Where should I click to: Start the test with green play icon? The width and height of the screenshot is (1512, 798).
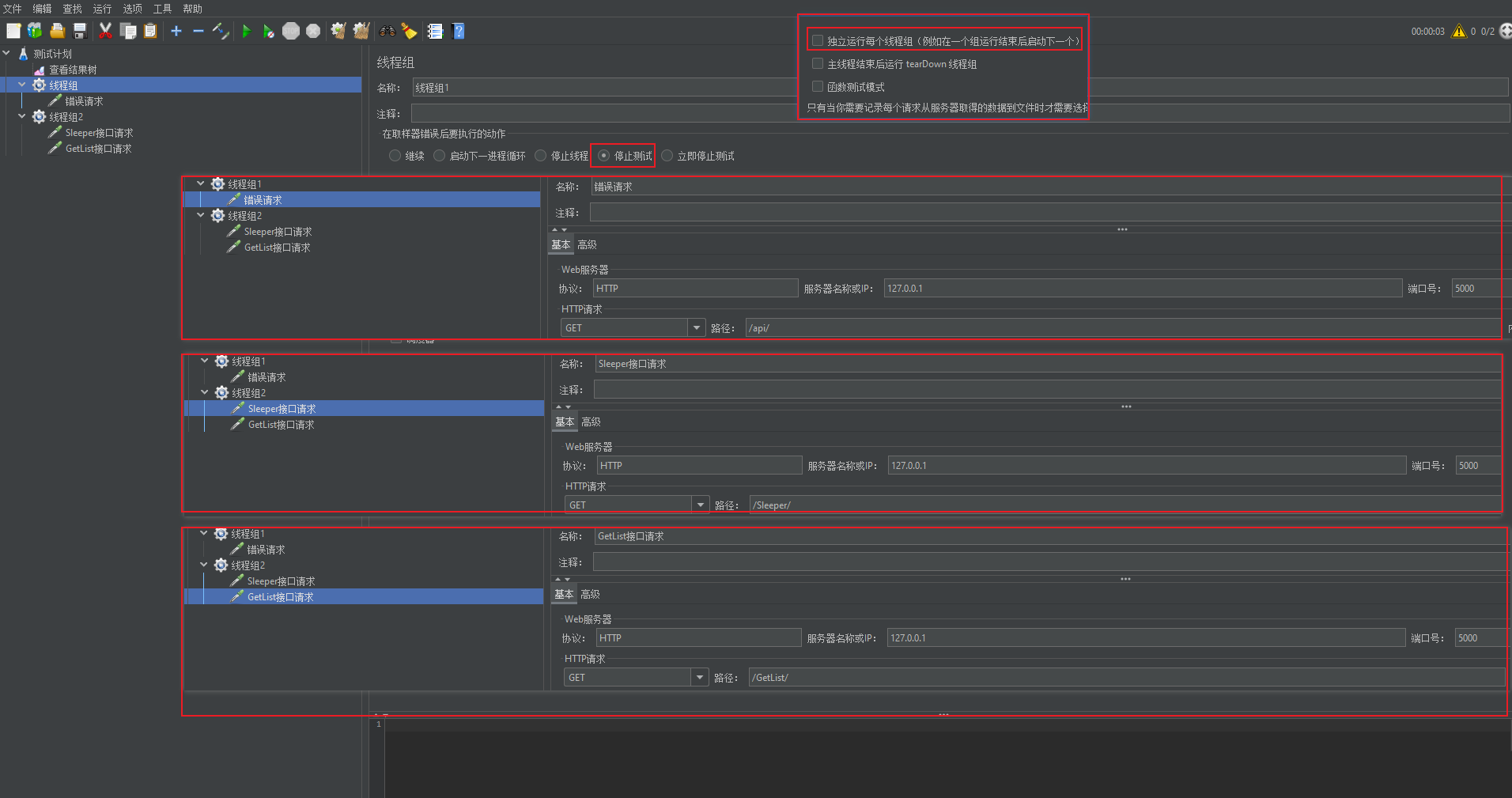[x=247, y=31]
